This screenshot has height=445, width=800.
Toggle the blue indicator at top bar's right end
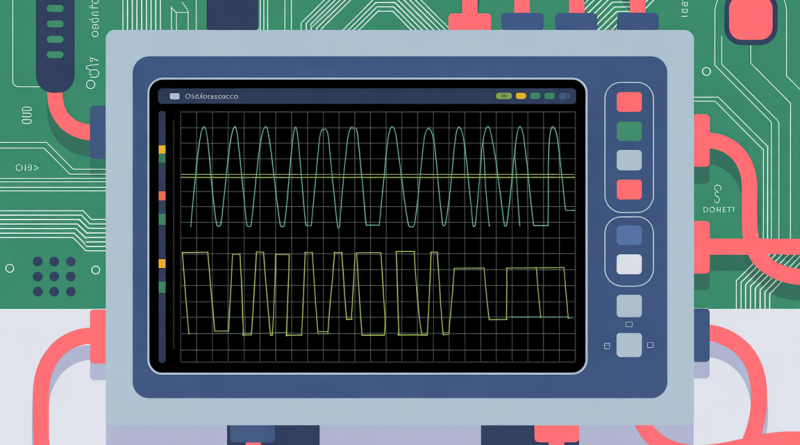point(566,97)
